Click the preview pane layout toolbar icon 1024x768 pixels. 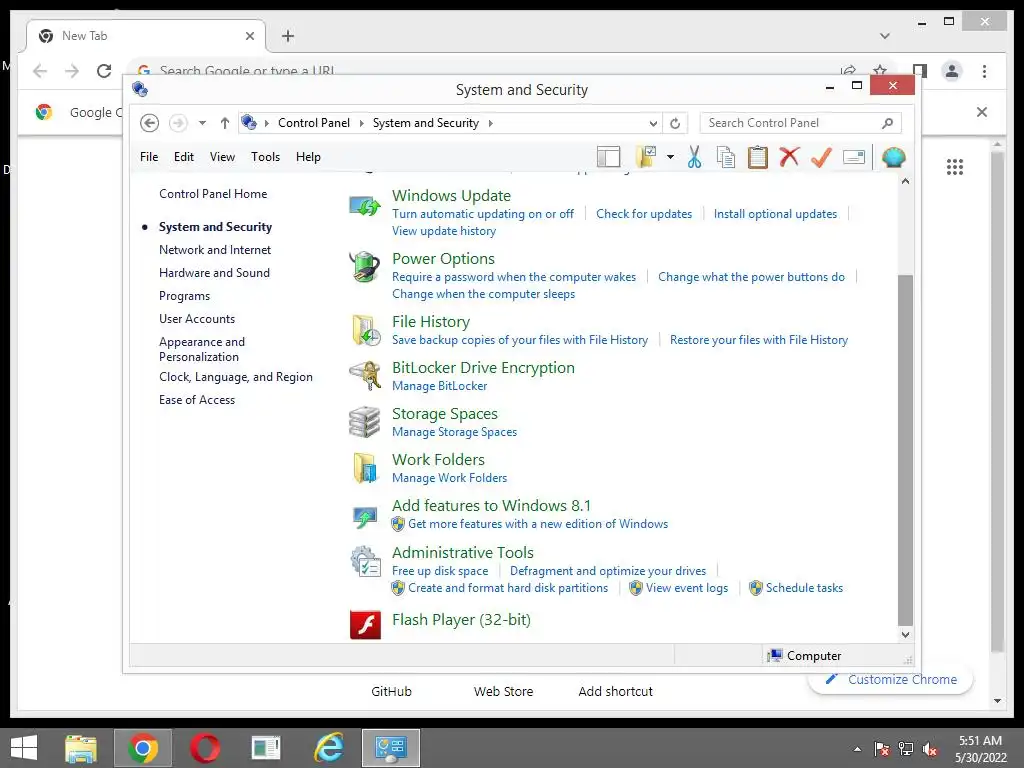pos(609,157)
